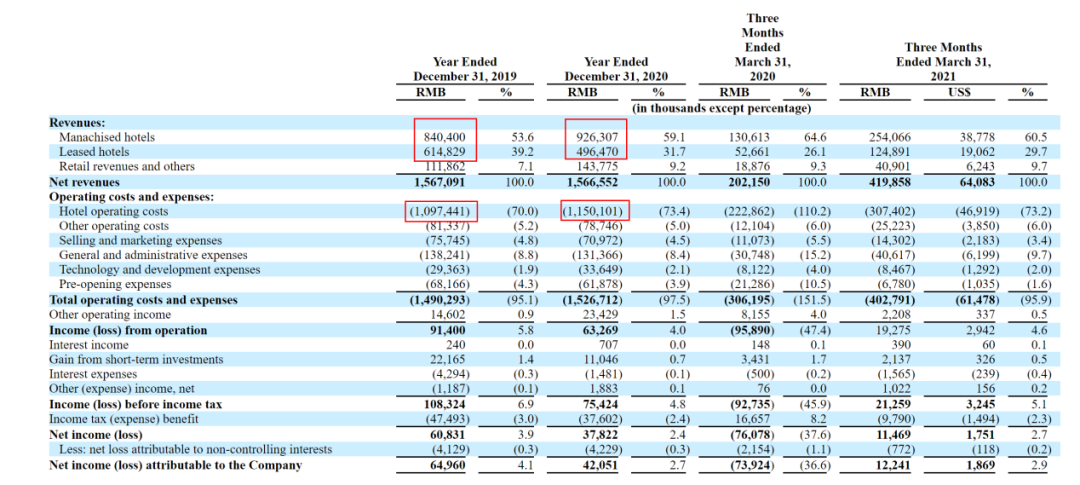Select the 'Income (loss) from operation' row label
The width and height of the screenshot is (1080, 485).
tap(128, 330)
